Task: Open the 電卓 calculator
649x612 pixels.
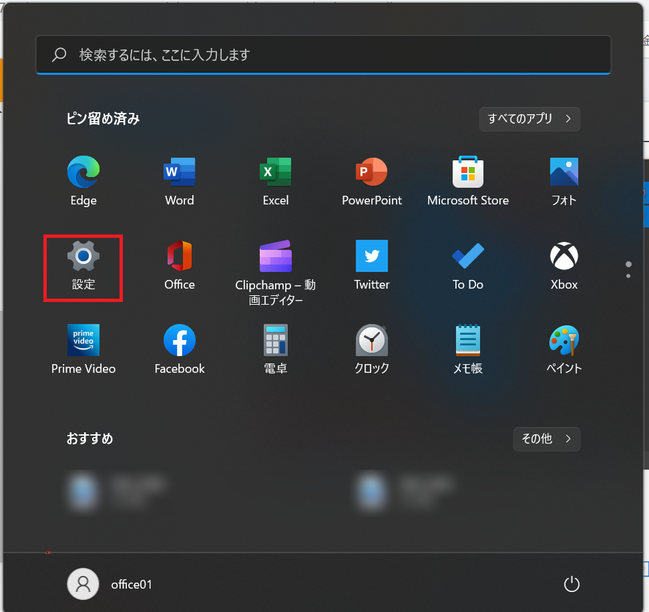Action: pos(276,350)
